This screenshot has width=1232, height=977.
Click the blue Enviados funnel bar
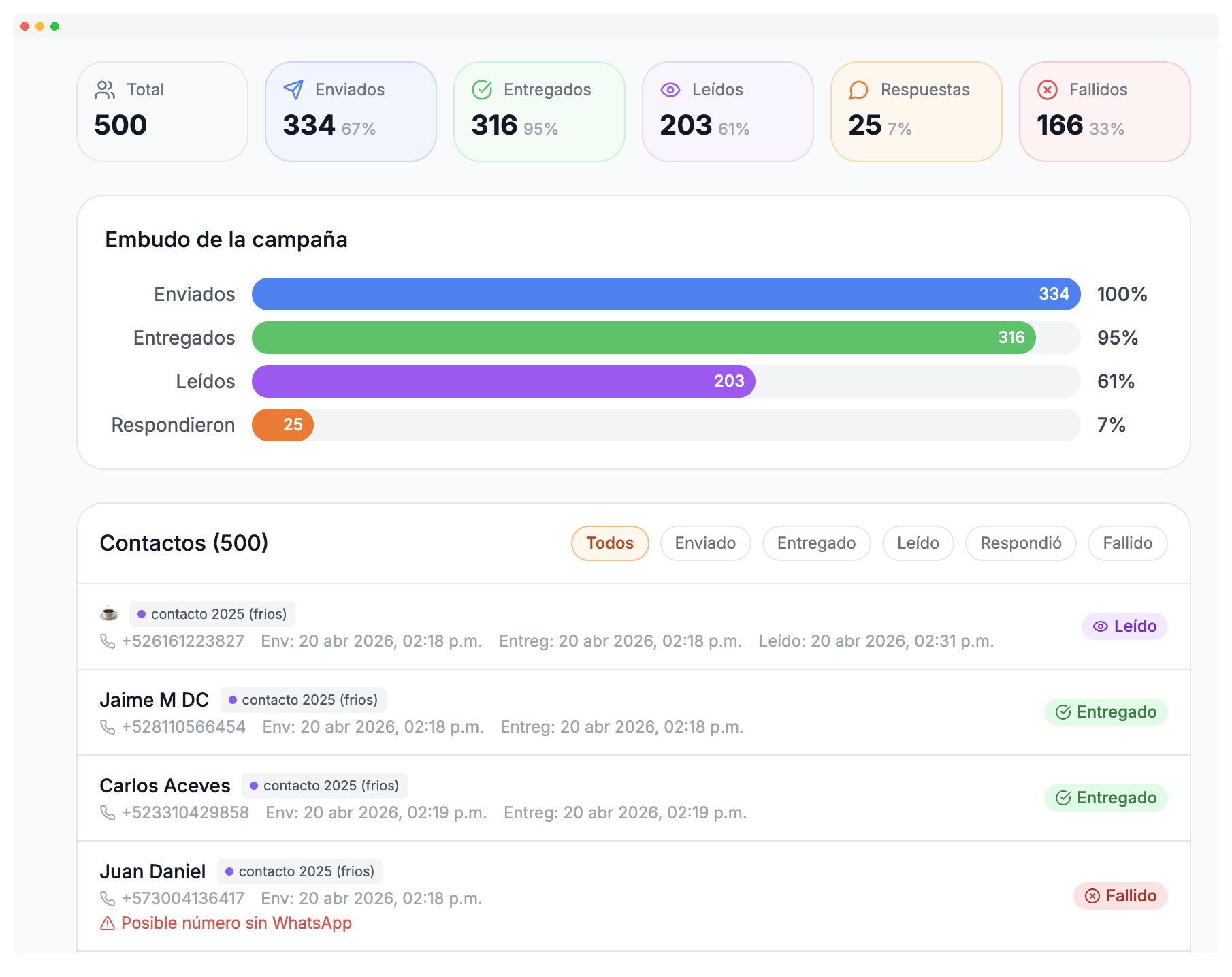point(666,294)
